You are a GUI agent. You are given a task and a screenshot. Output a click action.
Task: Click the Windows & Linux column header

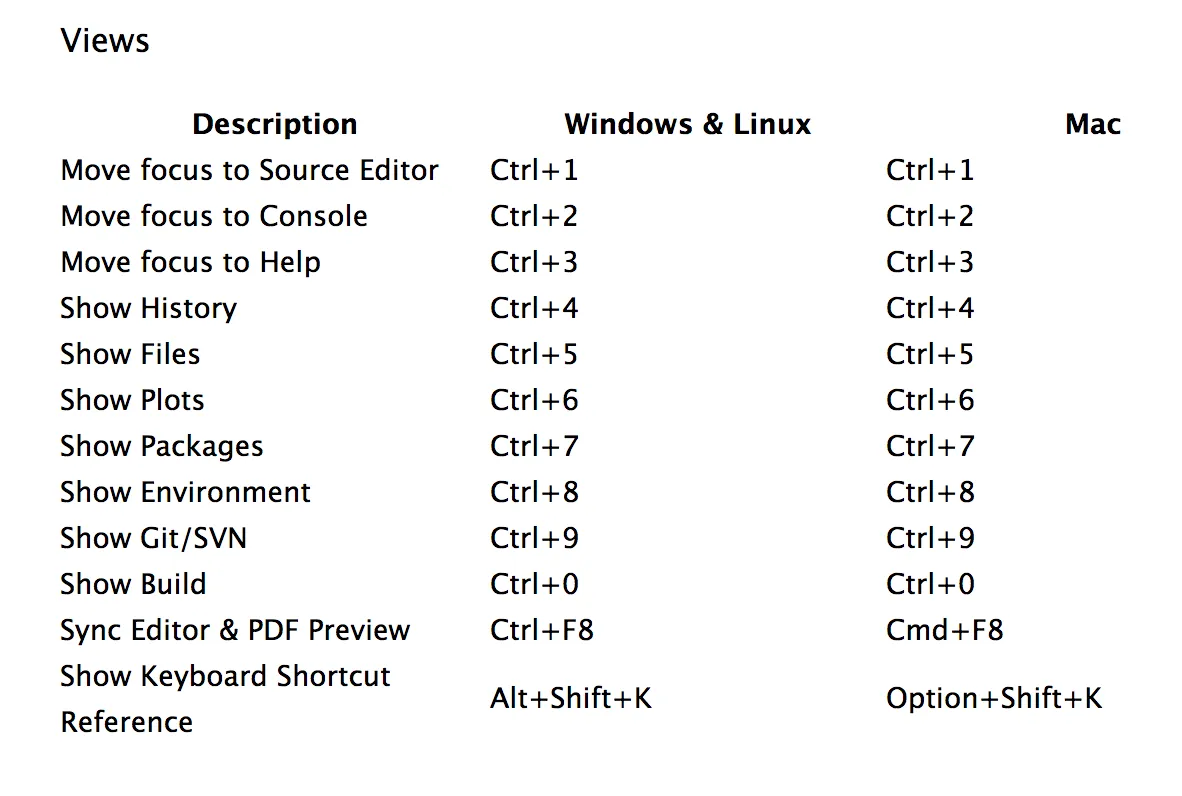[687, 124]
